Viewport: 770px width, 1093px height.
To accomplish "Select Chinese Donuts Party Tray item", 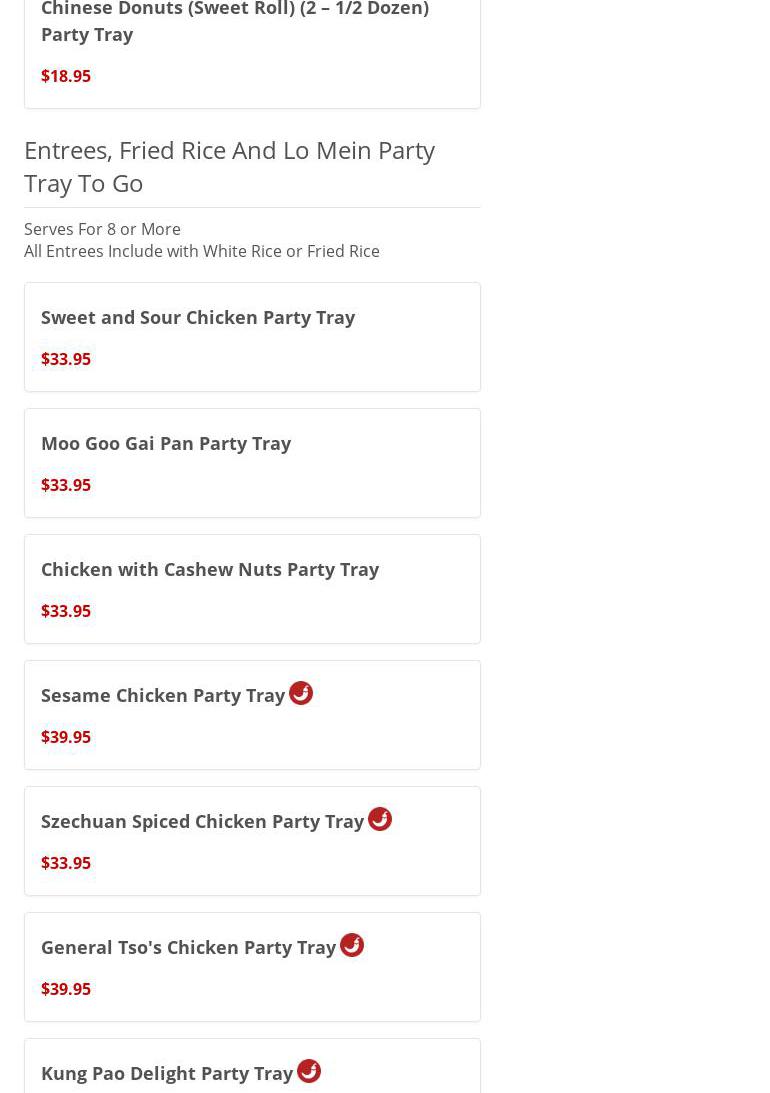I will (x=234, y=22).
